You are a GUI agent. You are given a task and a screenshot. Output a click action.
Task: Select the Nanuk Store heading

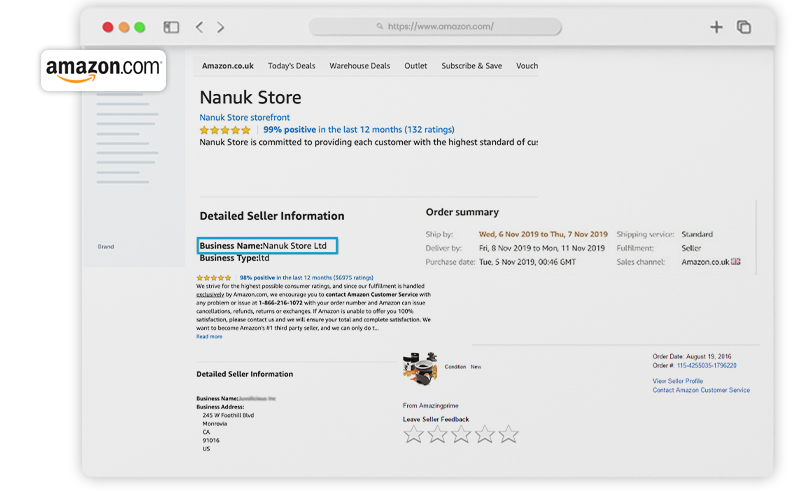[250, 97]
